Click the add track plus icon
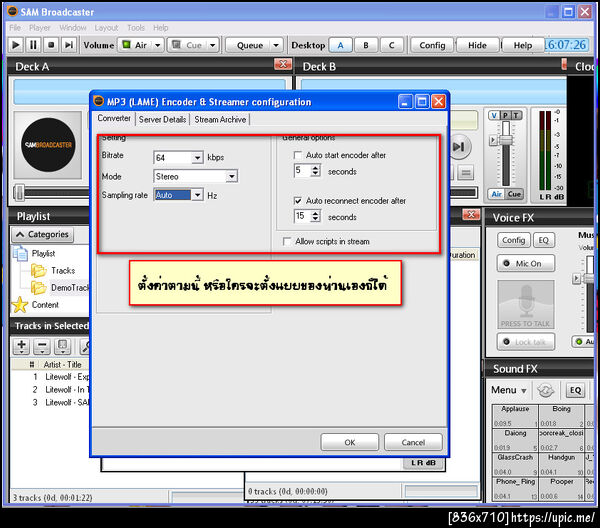The width and height of the screenshot is (600, 528). (21, 346)
